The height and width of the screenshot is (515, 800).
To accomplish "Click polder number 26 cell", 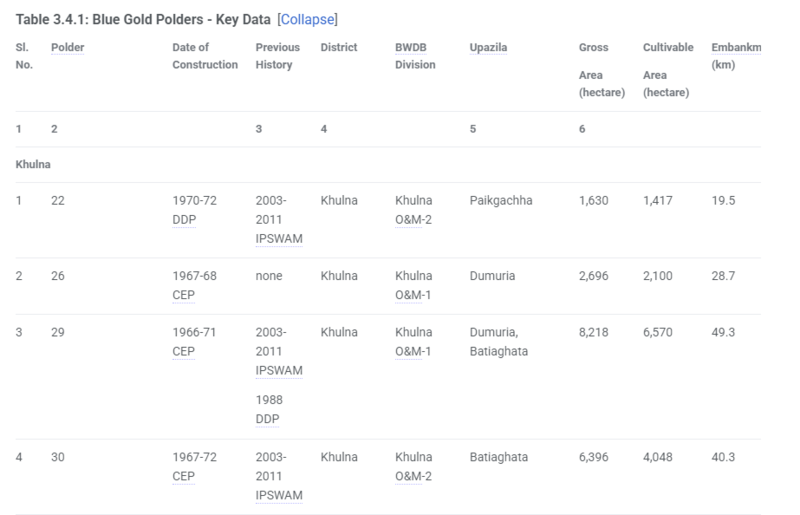I will (58, 276).
